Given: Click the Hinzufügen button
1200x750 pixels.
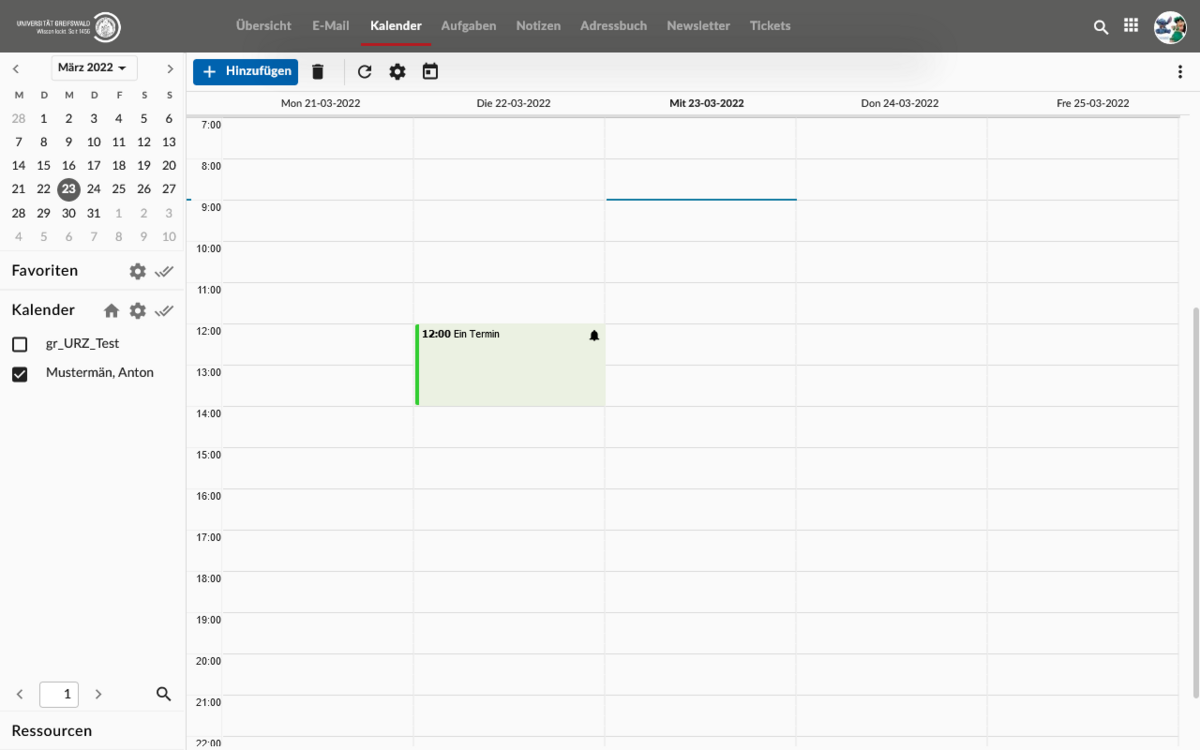Looking at the screenshot, I should [245, 72].
